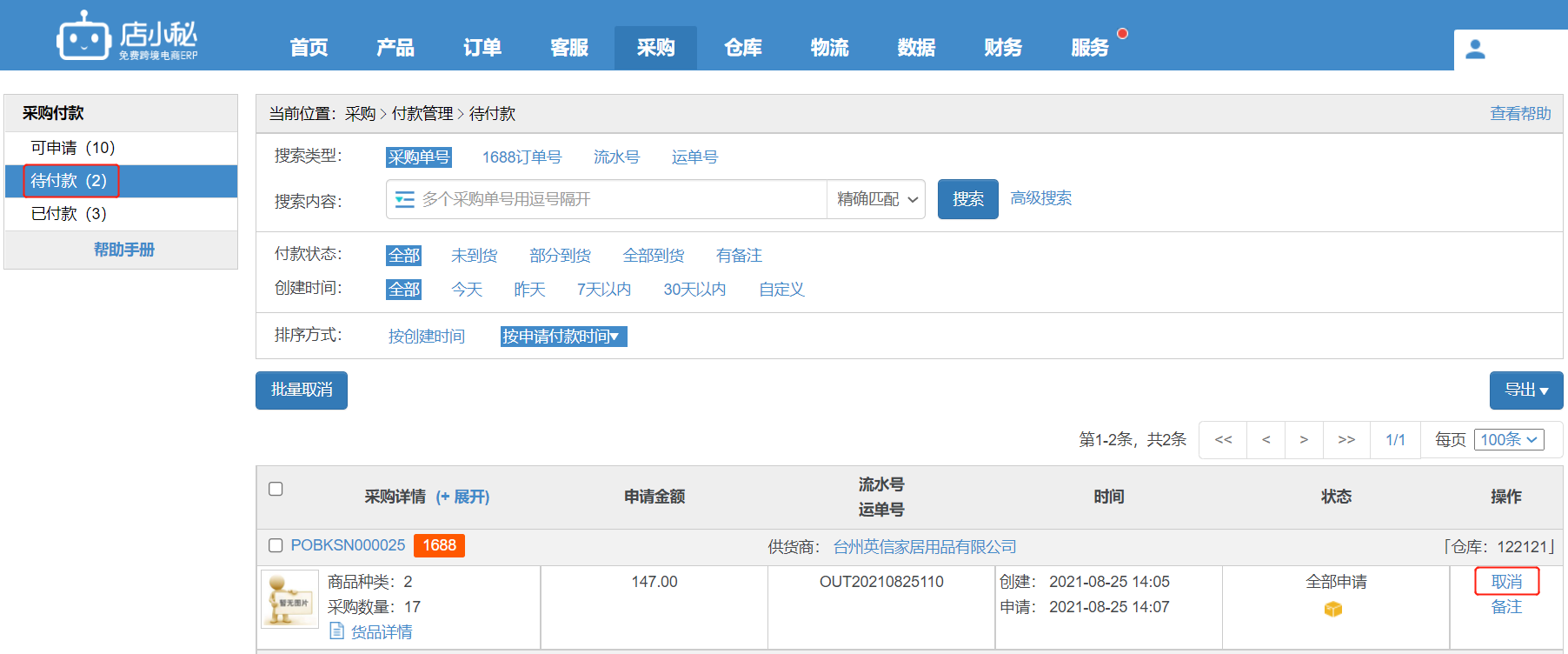Tick the select-all checkbox in table header
This screenshot has height=654, width=1568.
pos(276,489)
